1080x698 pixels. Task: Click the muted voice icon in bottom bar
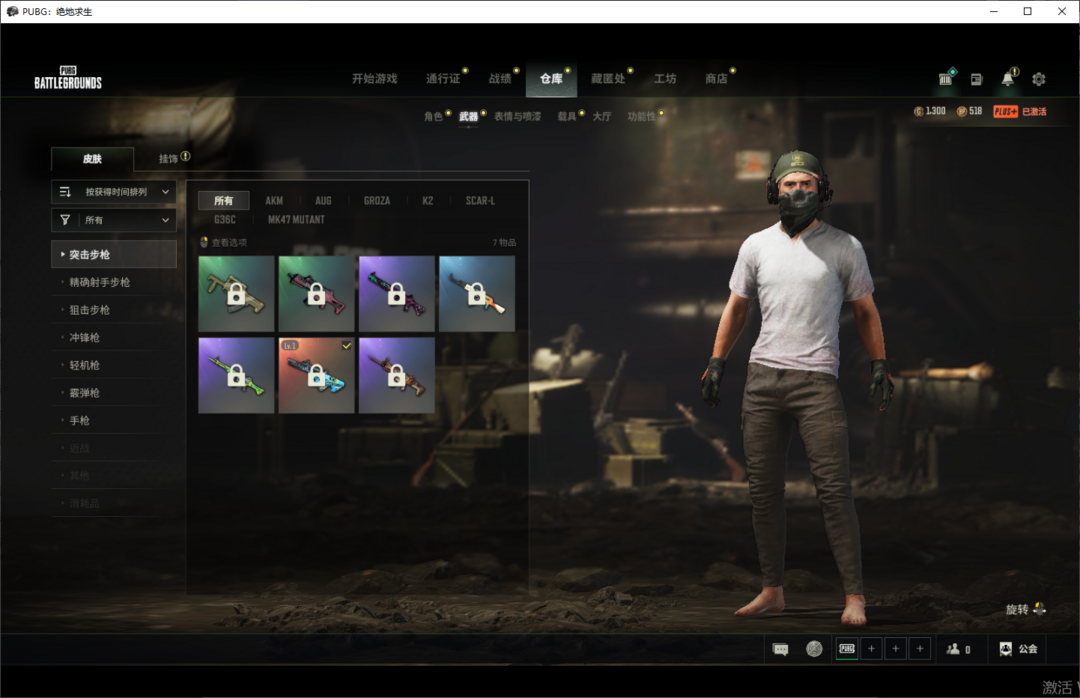[814, 649]
